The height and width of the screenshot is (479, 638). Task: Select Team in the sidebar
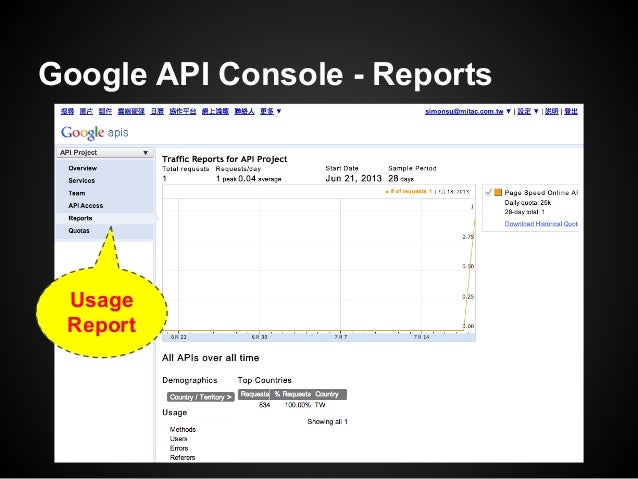coord(77,193)
